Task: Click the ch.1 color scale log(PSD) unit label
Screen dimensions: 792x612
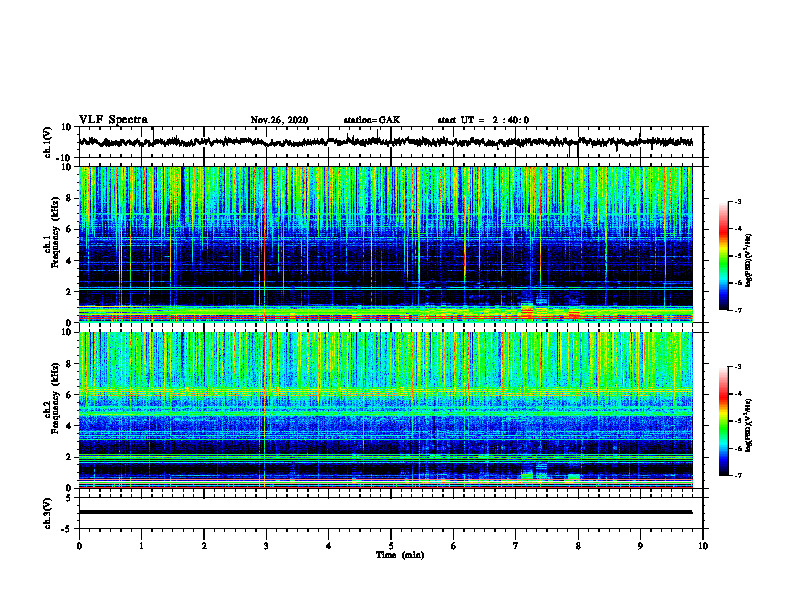Action: (x=749, y=261)
